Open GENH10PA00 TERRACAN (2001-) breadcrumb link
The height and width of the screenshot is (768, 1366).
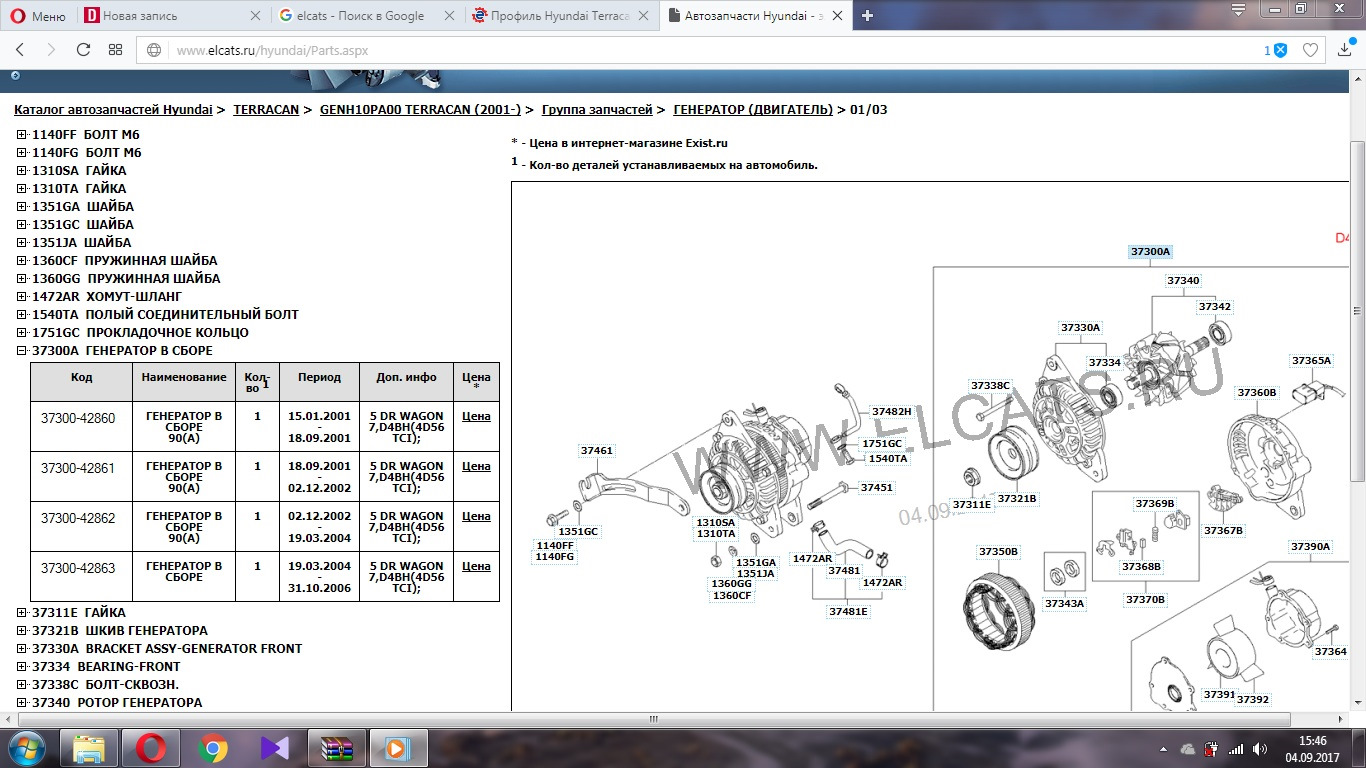point(420,110)
